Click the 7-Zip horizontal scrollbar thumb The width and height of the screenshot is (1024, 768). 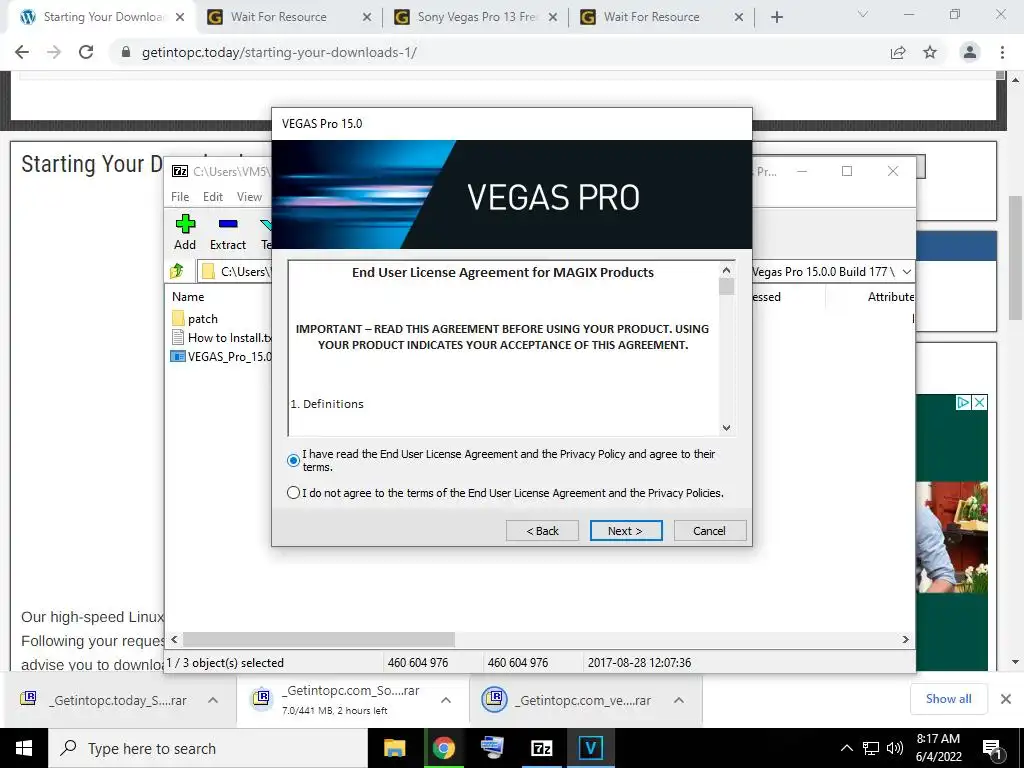pos(319,639)
